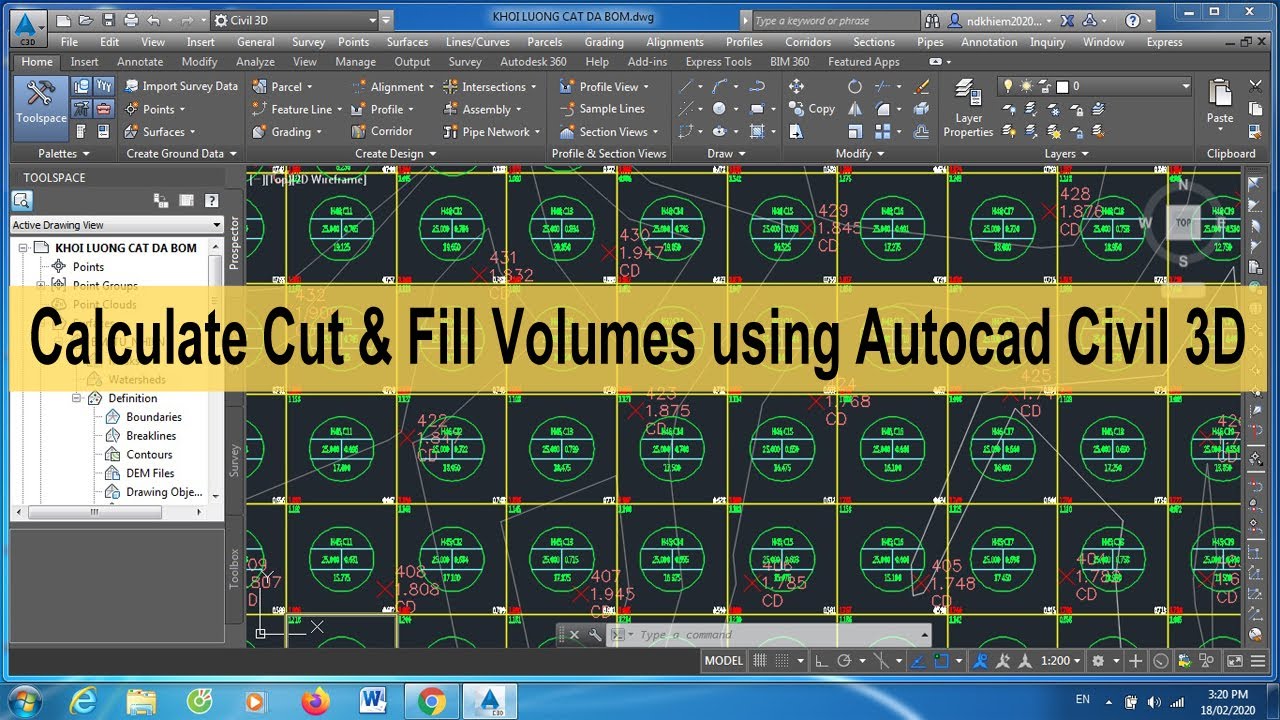This screenshot has height=720, width=1280.
Task: Open the Layer Properties manager
Action: [x=968, y=108]
